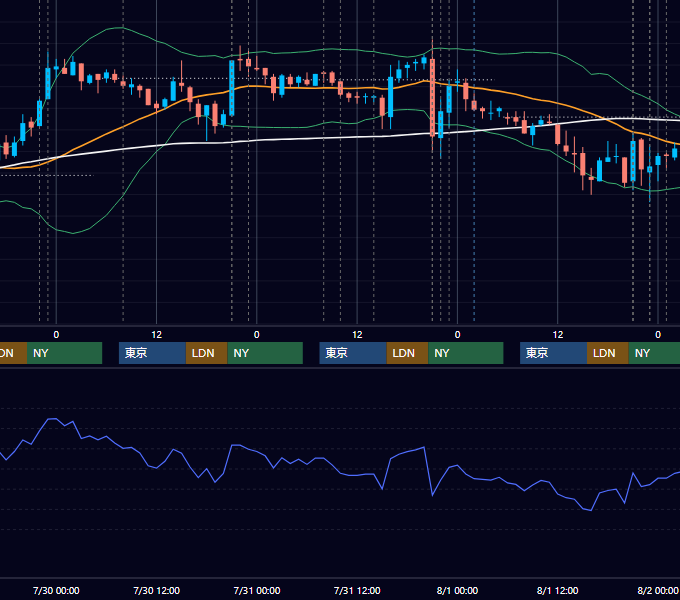Click the NY session block spanning 8/2 00:00
The width and height of the screenshot is (680, 600).
pos(654,353)
